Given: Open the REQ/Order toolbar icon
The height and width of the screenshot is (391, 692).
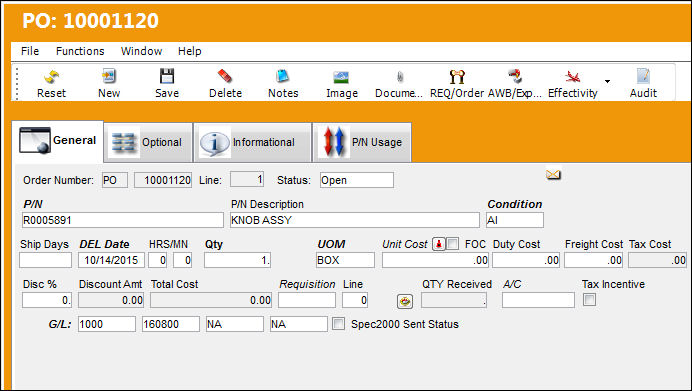Looking at the screenshot, I should pos(457,77).
